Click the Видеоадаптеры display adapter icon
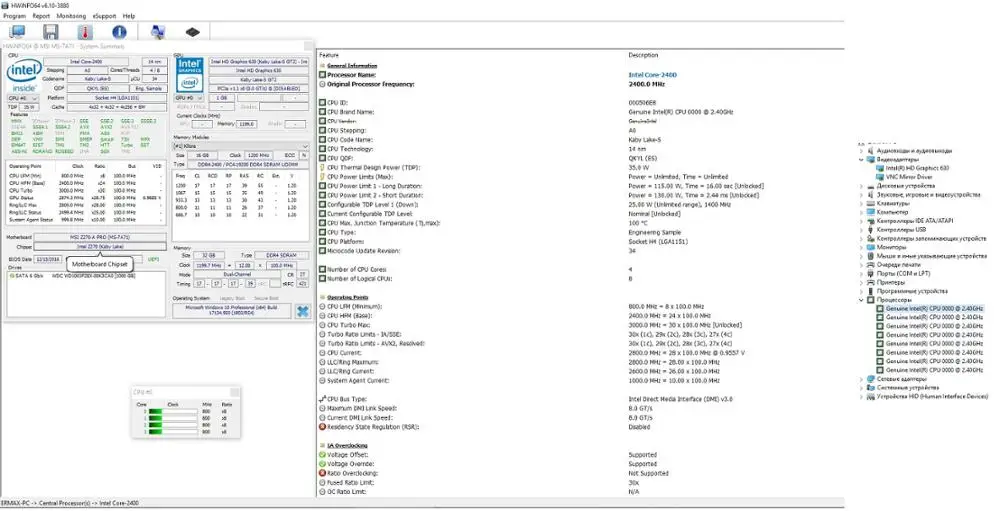The height and width of the screenshot is (511, 1000). [871, 159]
